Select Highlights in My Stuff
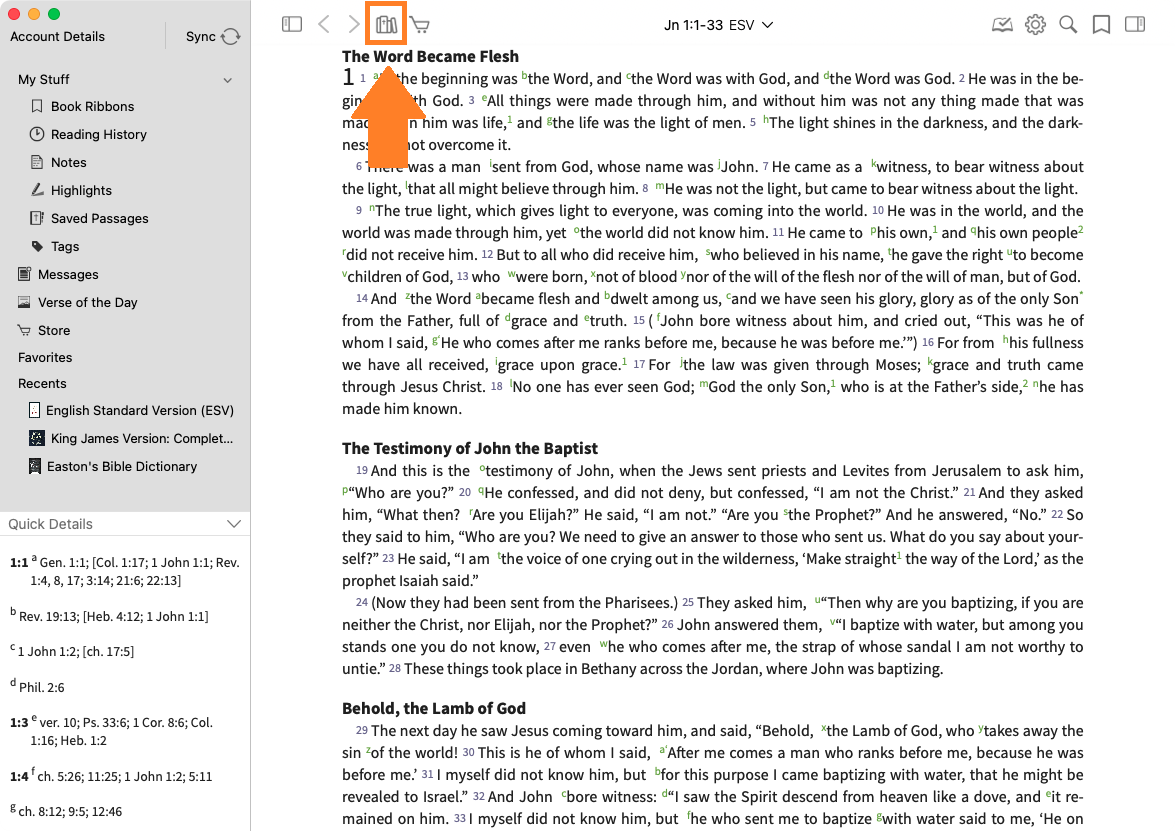Screen dimensions: 1175x831 tap(81, 190)
